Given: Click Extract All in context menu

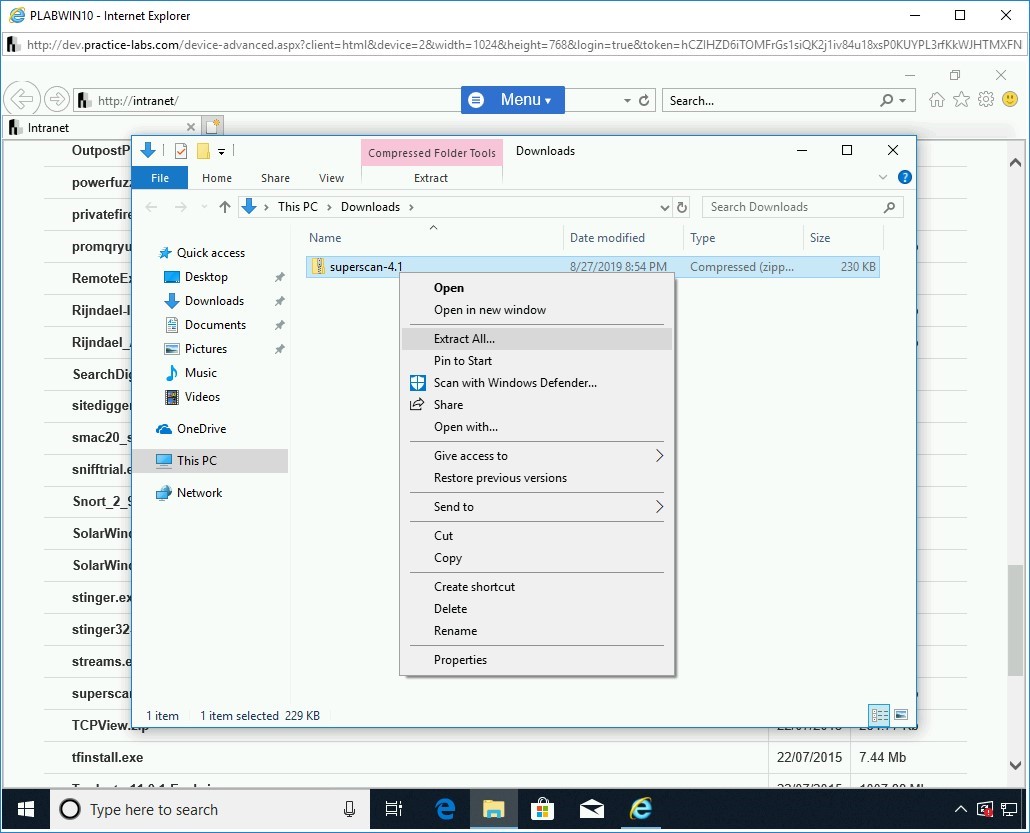Looking at the screenshot, I should pos(464,339).
